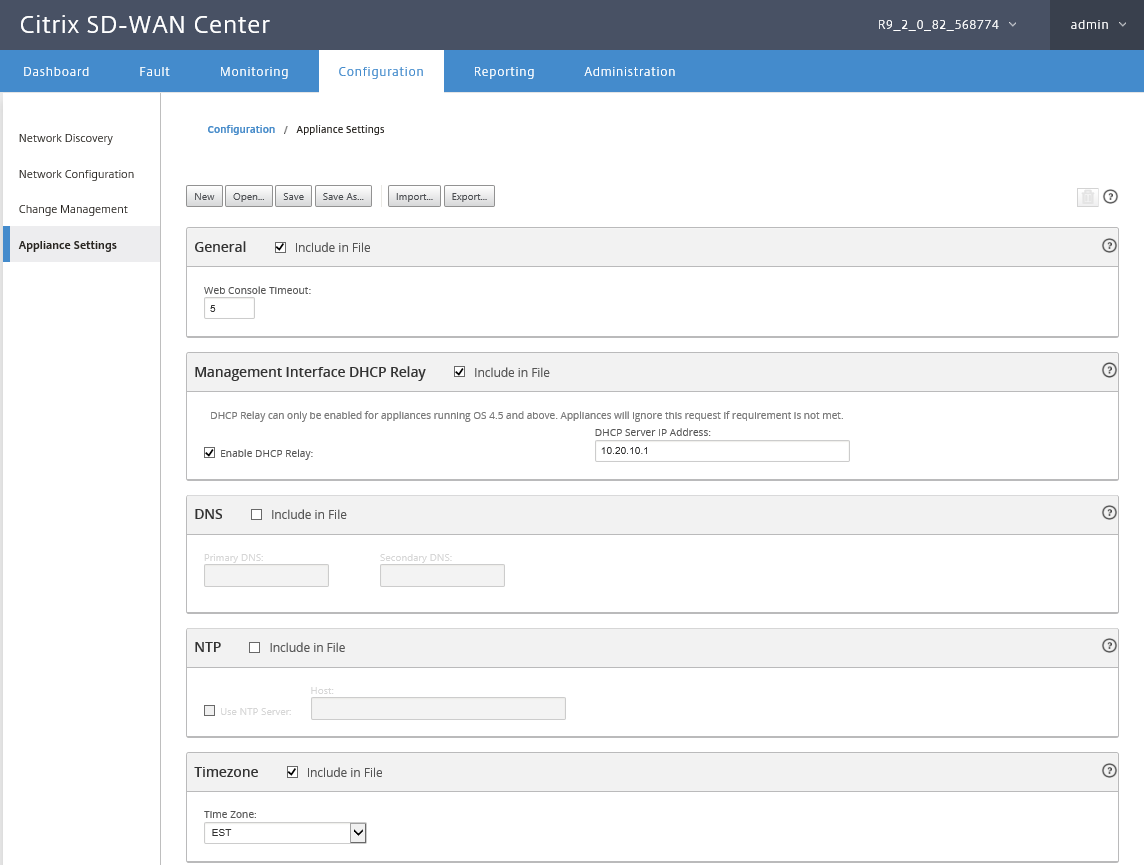Open help for the General section
The height and width of the screenshot is (865, 1144).
[1109, 246]
